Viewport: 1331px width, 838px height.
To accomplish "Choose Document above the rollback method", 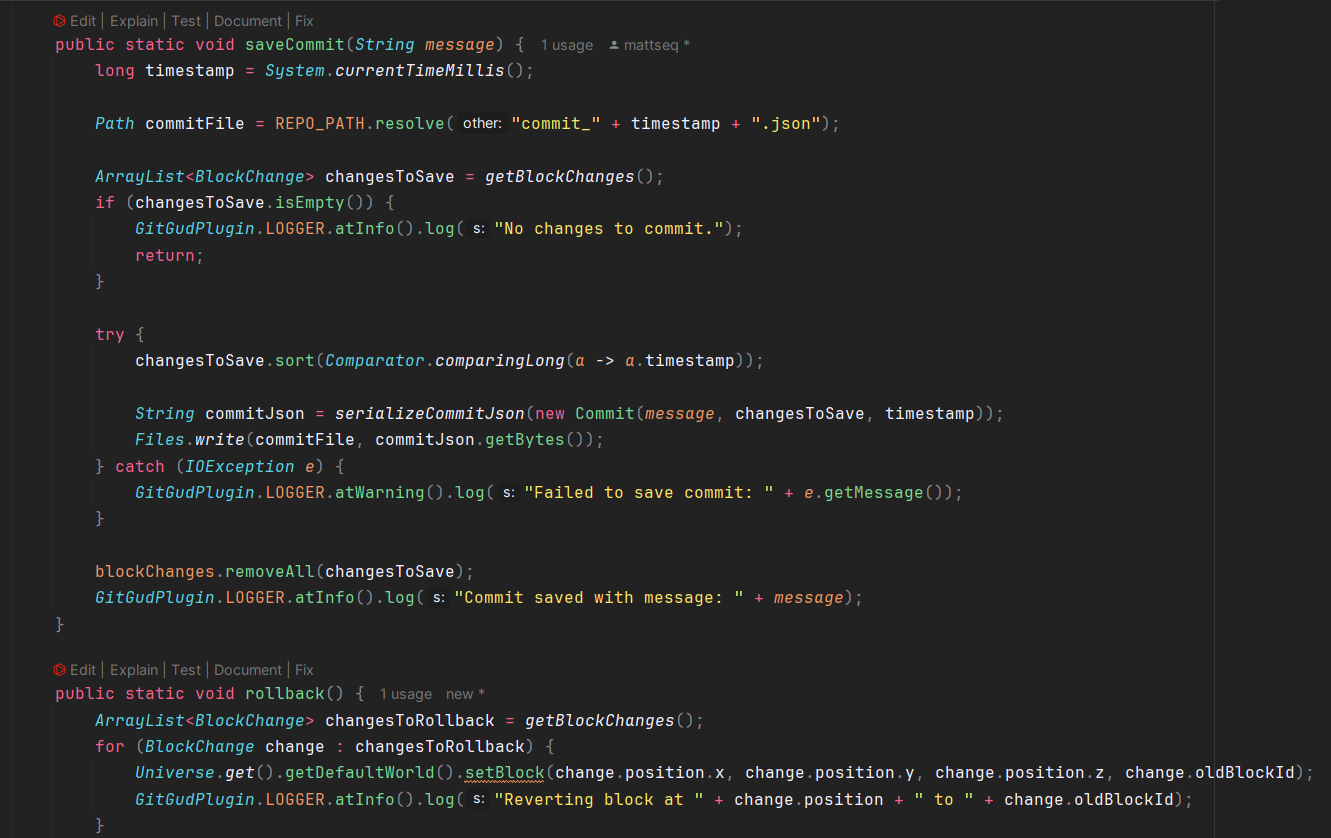I will point(248,670).
